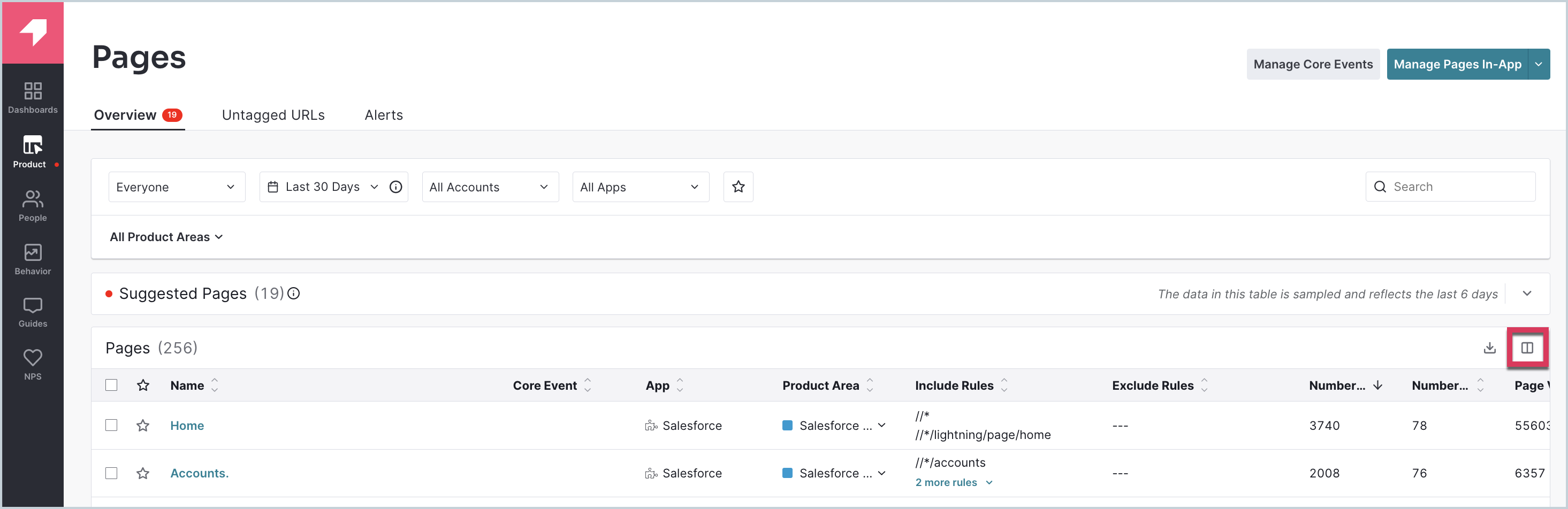1568x509 pixels.
Task: Open the manage columns icon
Action: coord(1527,348)
